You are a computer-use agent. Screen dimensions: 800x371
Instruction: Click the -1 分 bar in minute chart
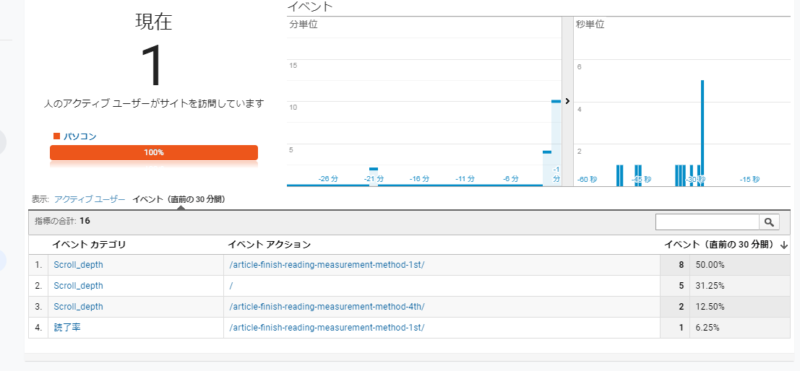tap(556, 143)
